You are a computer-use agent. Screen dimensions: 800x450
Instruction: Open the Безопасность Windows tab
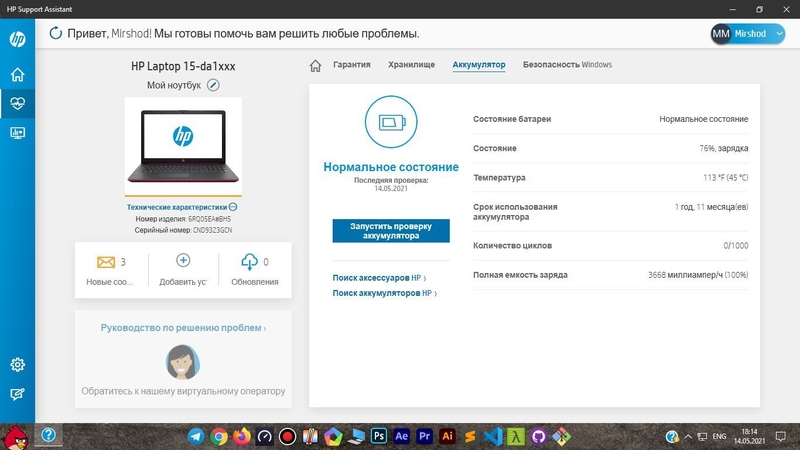567,65
